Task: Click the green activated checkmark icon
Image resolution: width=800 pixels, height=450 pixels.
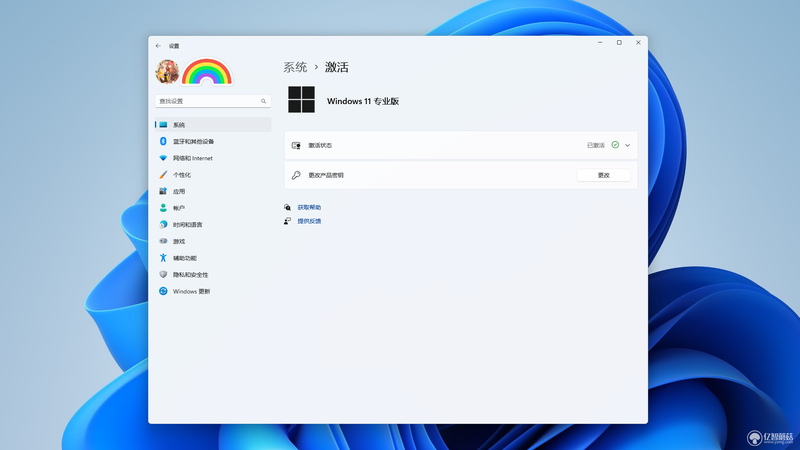Action: point(615,145)
